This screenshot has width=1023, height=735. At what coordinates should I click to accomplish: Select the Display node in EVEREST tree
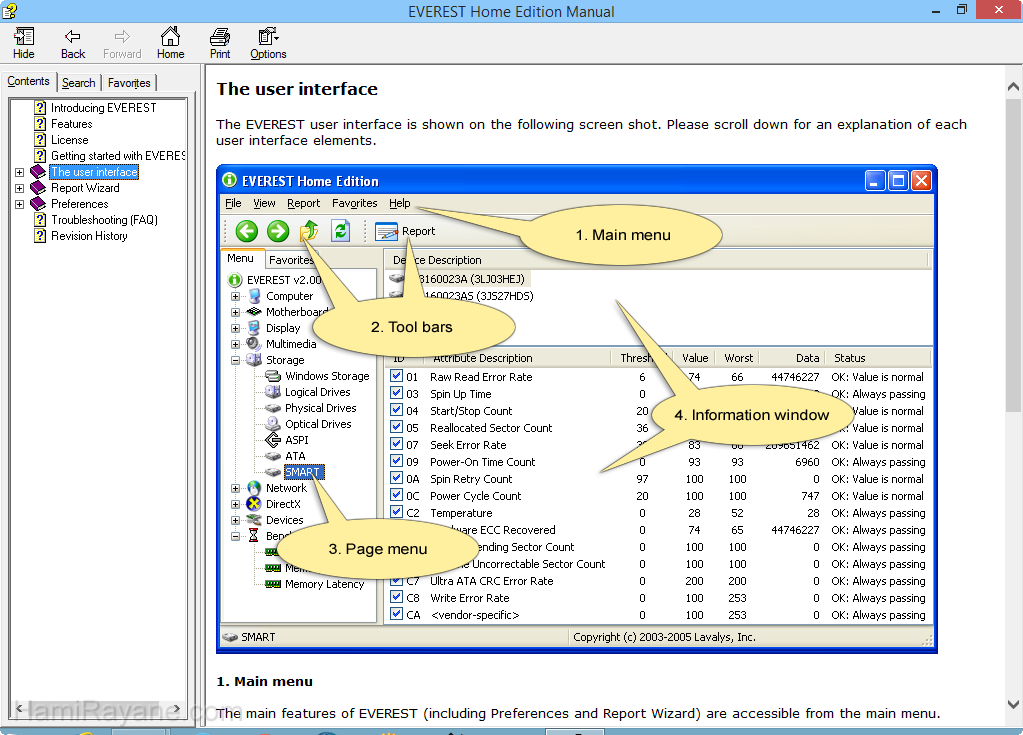(283, 328)
